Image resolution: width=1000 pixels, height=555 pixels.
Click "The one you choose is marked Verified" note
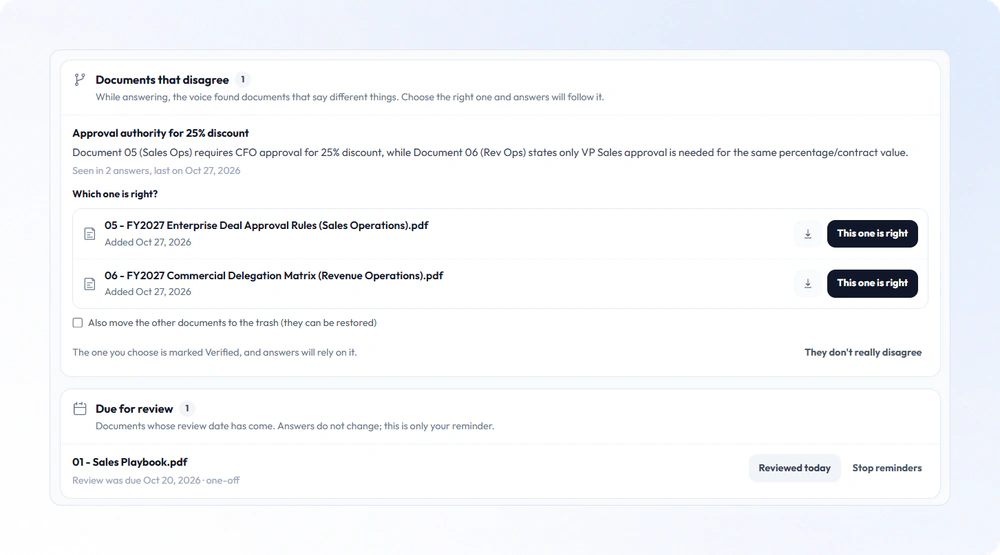click(214, 352)
